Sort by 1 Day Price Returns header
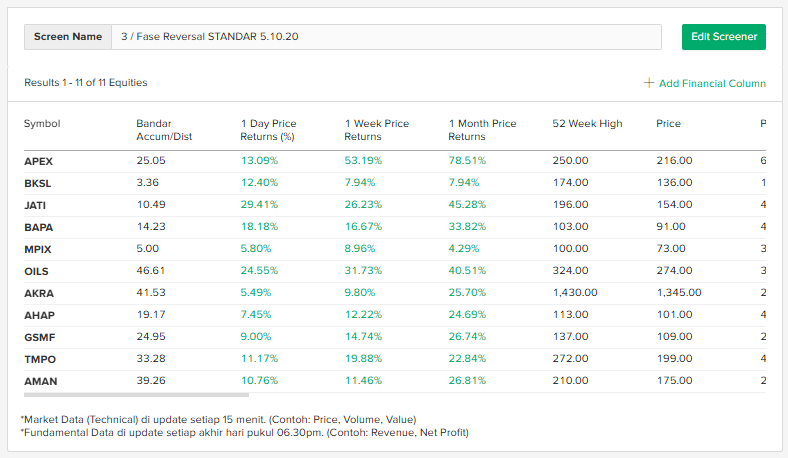788x458 pixels. (269, 130)
